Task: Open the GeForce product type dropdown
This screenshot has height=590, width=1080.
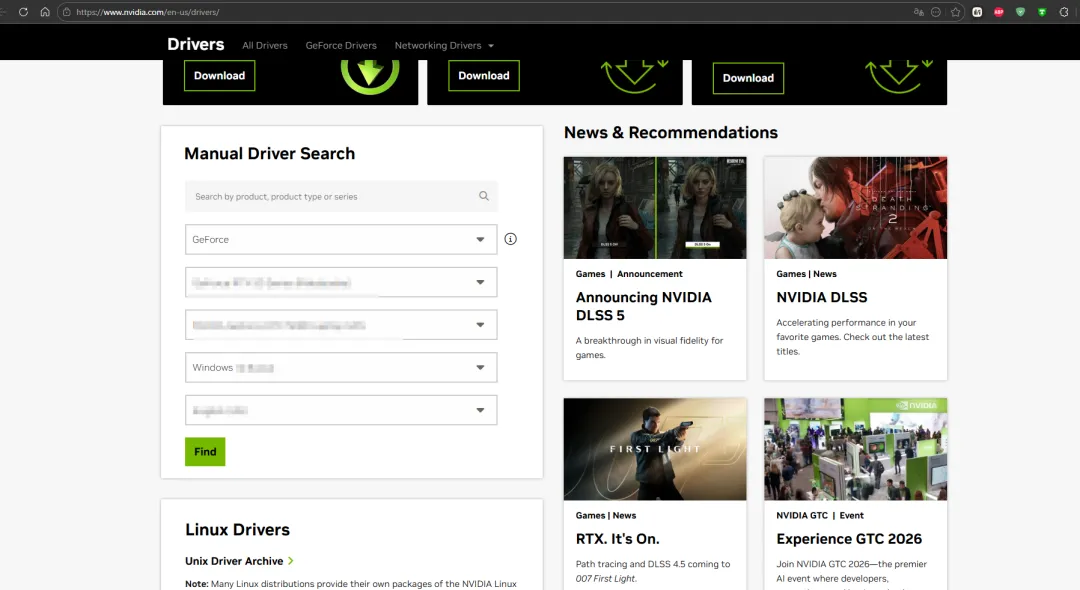Action: tap(341, 240)
